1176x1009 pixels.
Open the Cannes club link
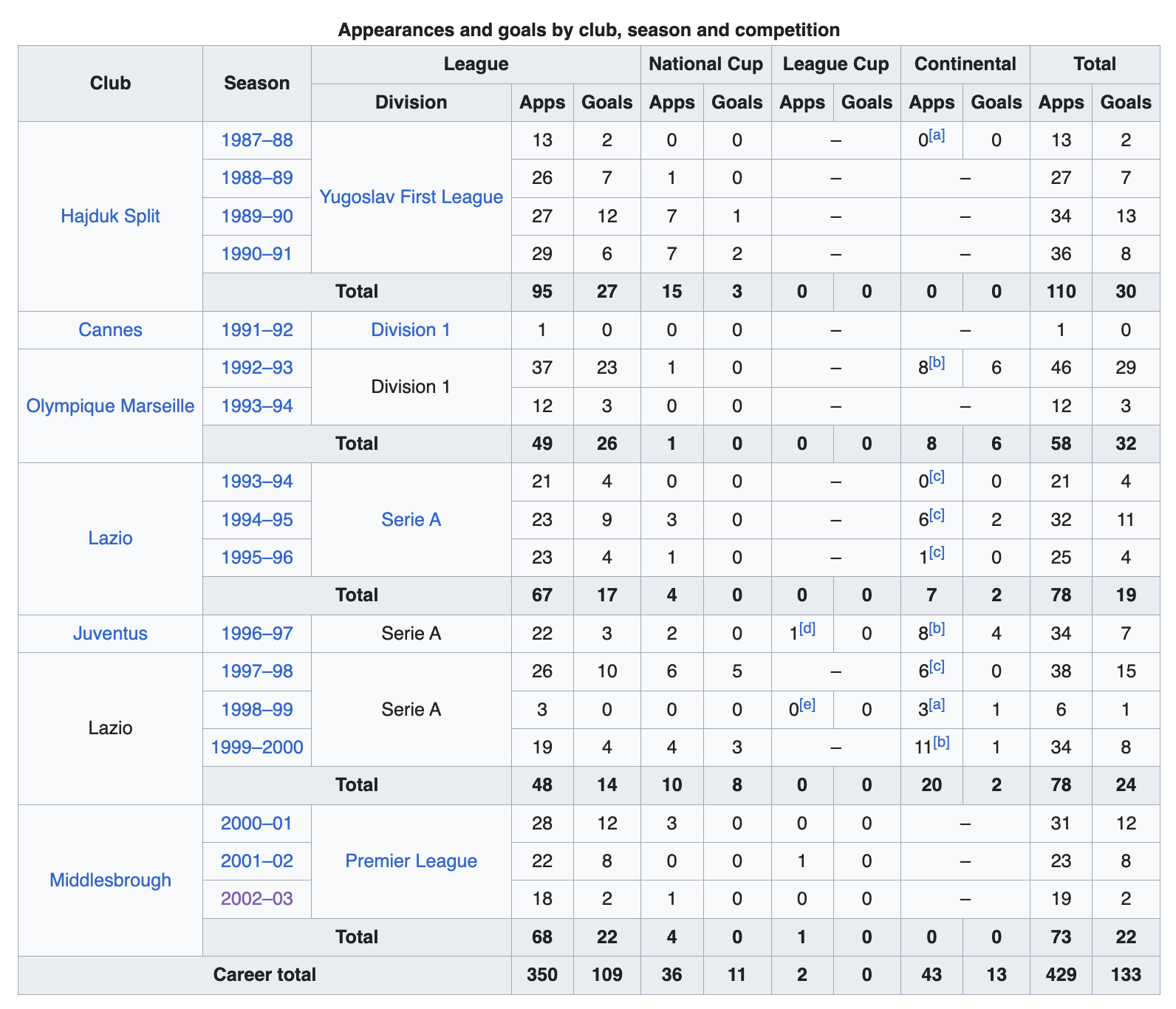click(110, 330)
